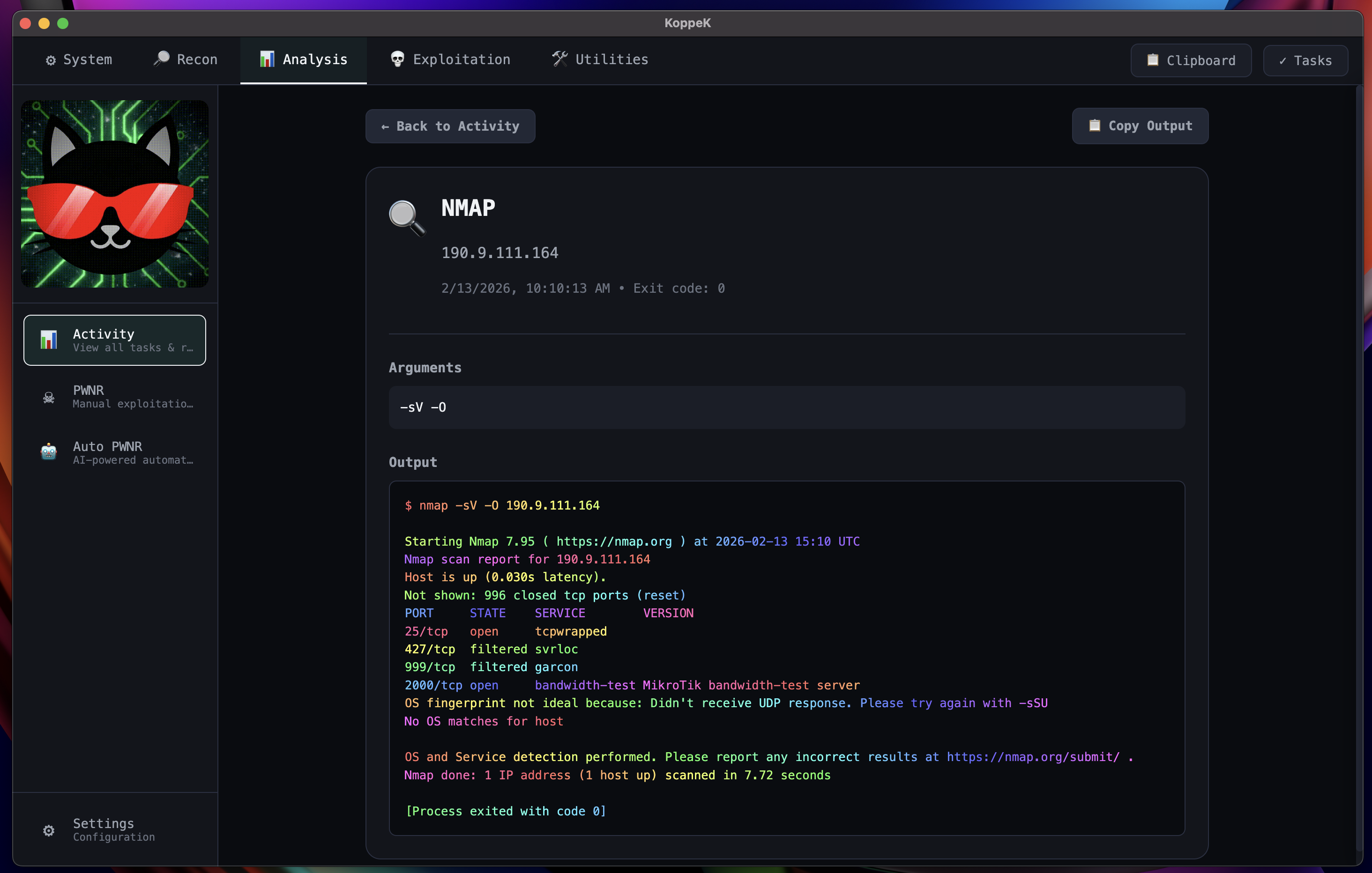1372x873 pixels.
Task: Switch to the Analysis tab
Action: click(304, 60)
